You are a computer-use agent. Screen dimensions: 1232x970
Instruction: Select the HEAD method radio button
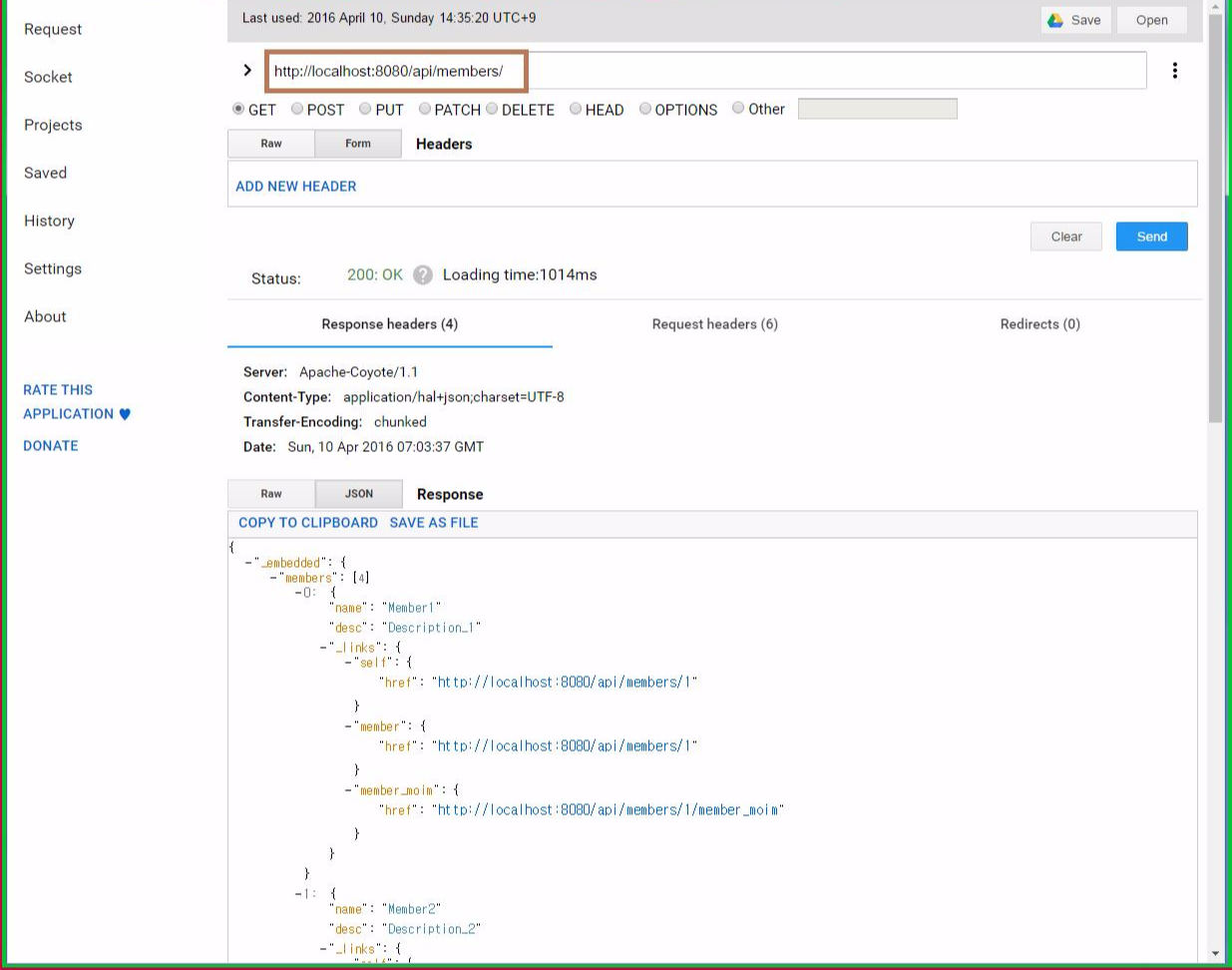[x=576, y=109]
